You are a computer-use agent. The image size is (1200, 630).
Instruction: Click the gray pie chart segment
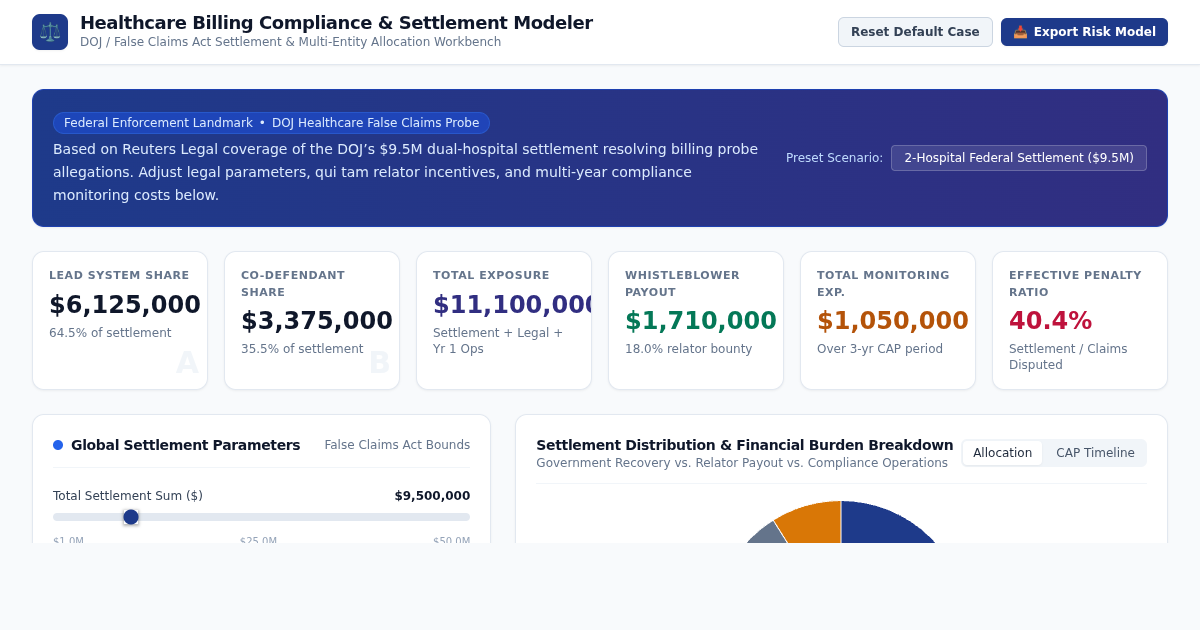[769, 533]
